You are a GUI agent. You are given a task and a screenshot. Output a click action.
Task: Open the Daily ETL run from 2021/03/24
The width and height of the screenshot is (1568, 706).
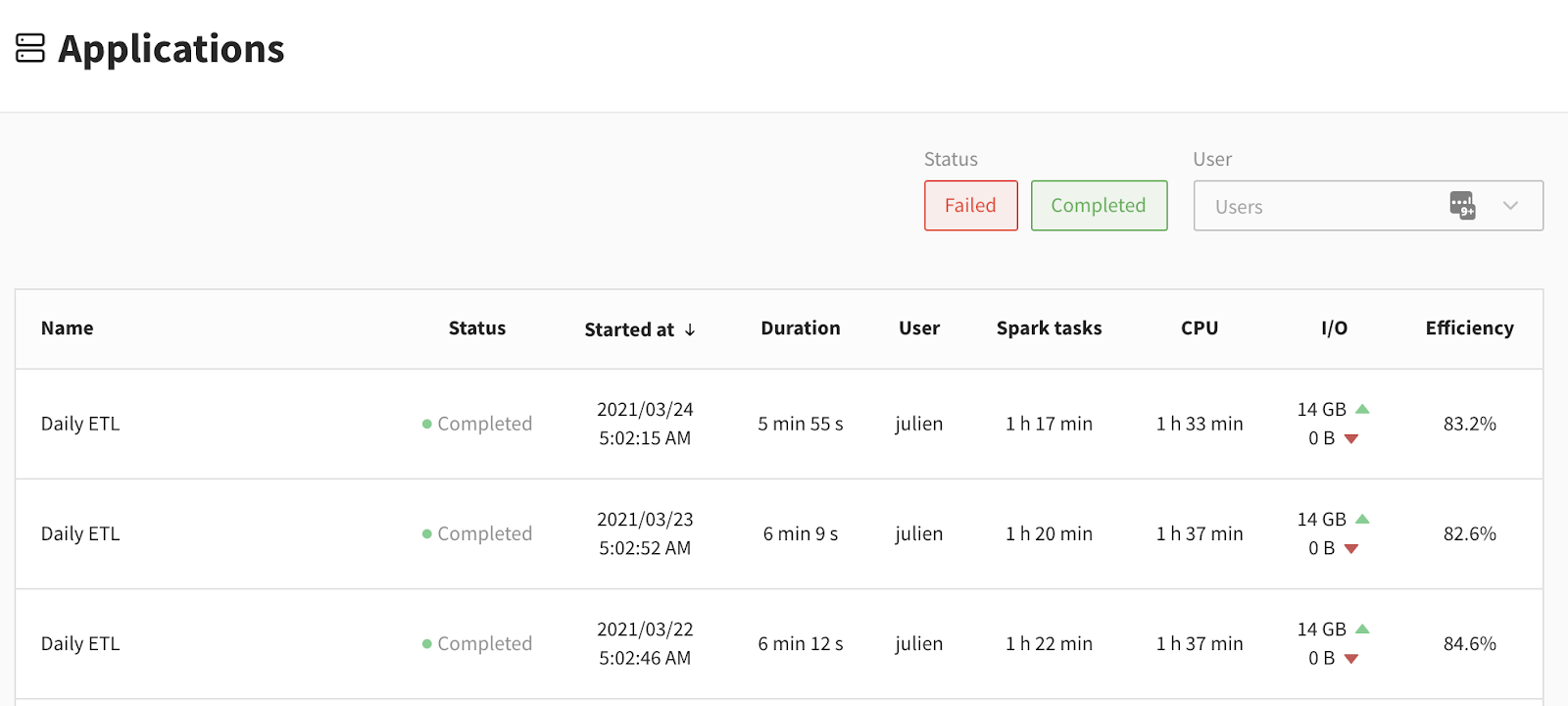tap(80, 424)
